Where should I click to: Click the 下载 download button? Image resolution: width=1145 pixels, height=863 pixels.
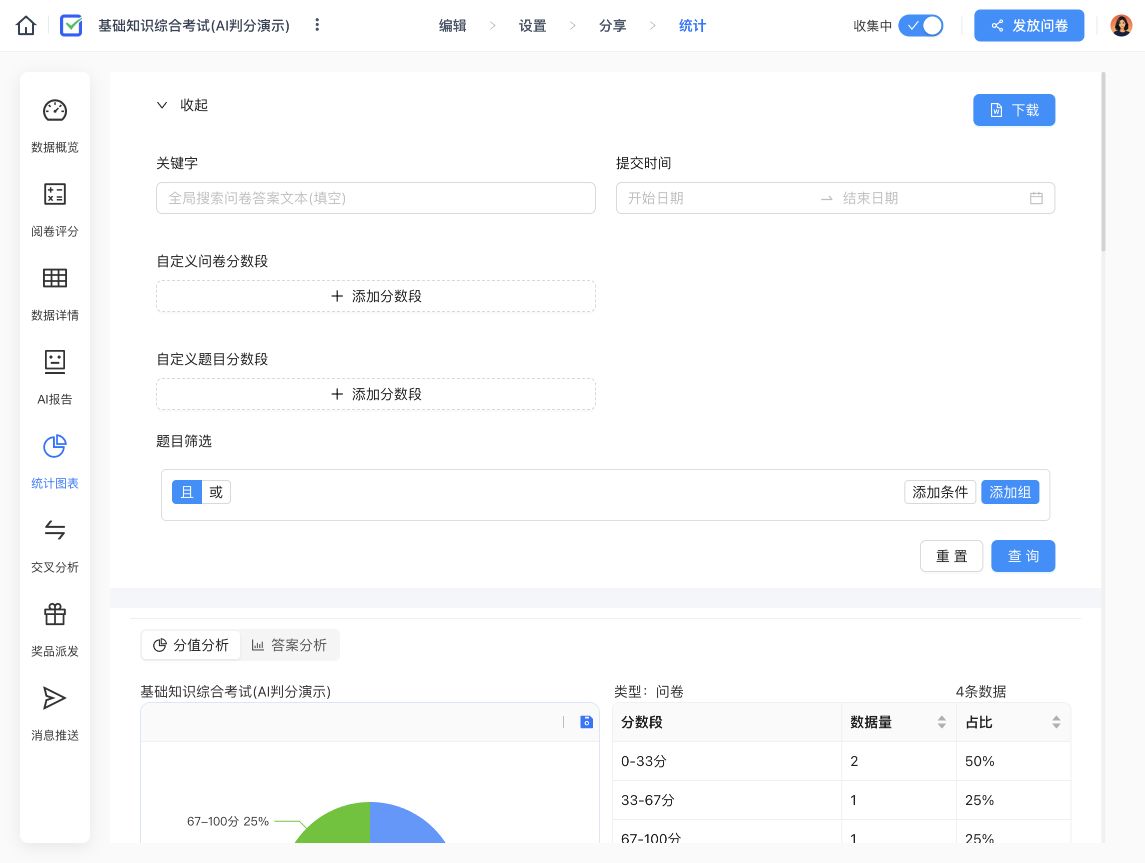(x=1014, y=110)
